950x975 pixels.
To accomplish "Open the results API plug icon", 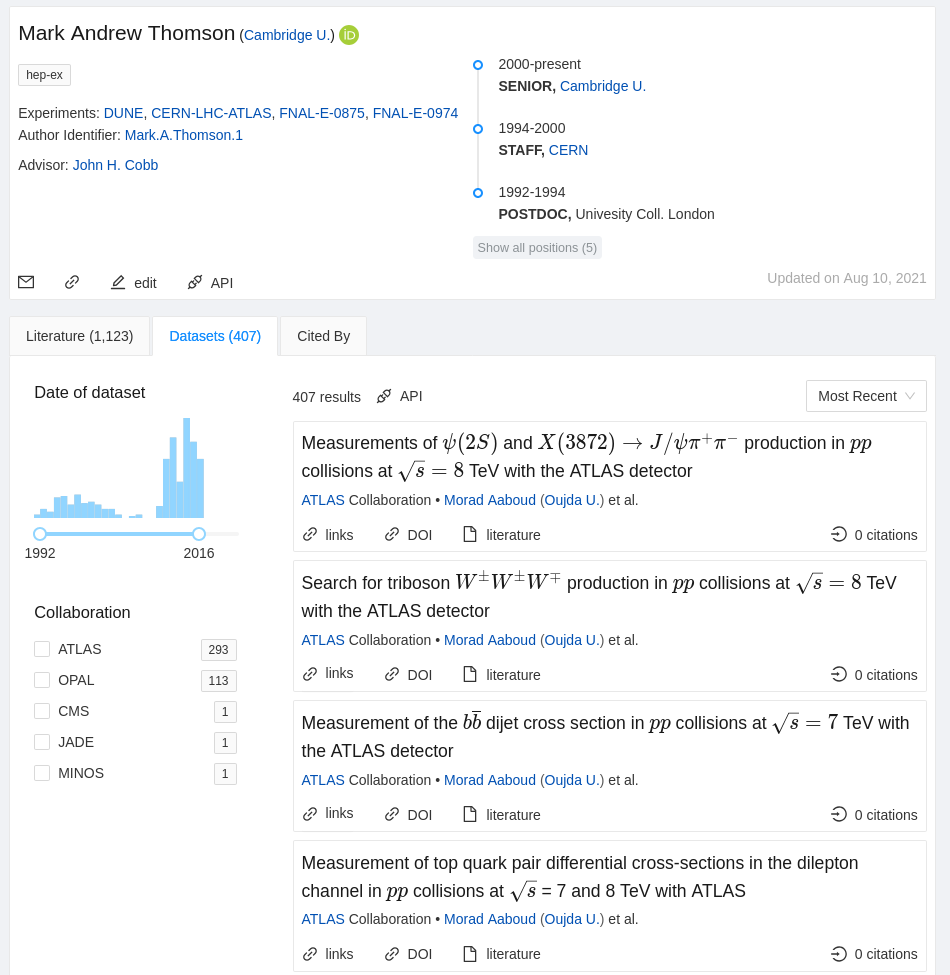I will click(x=384, y=396).
